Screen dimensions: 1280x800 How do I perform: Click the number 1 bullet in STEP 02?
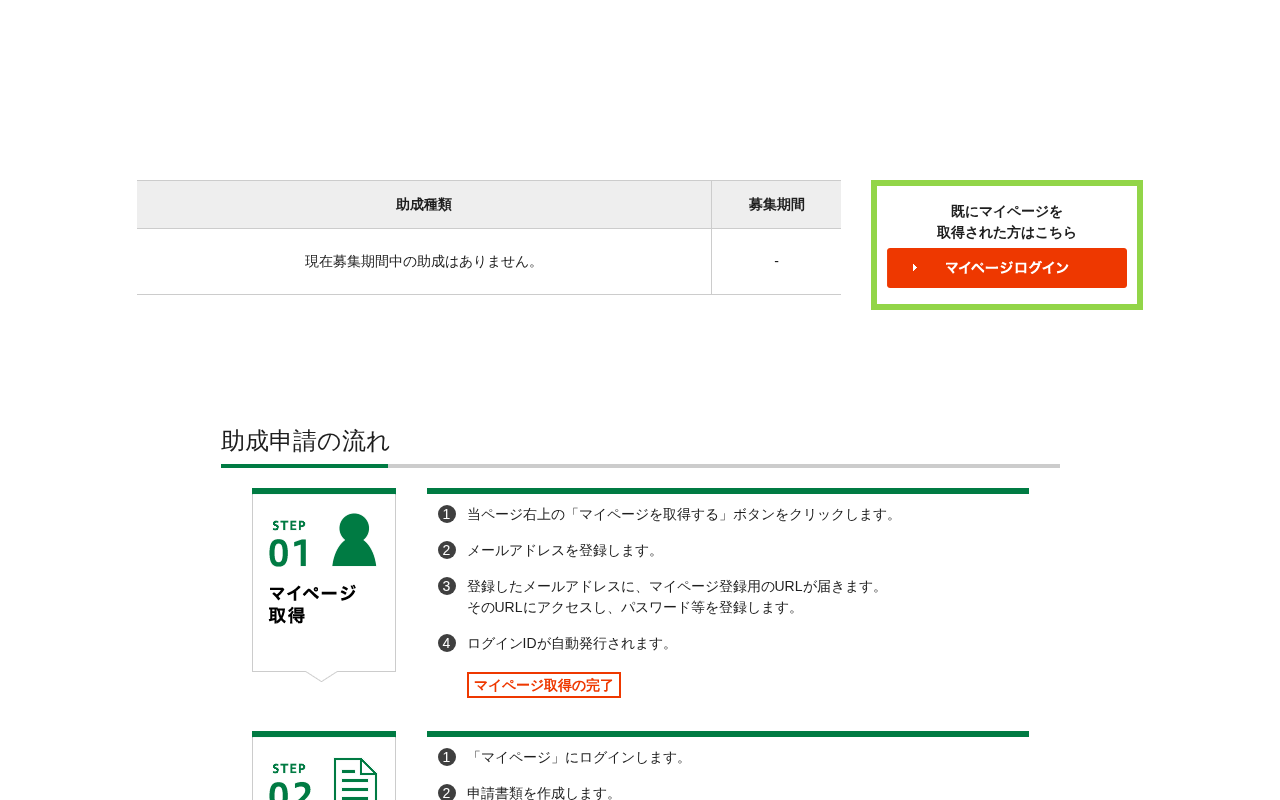tap(447, 757)
